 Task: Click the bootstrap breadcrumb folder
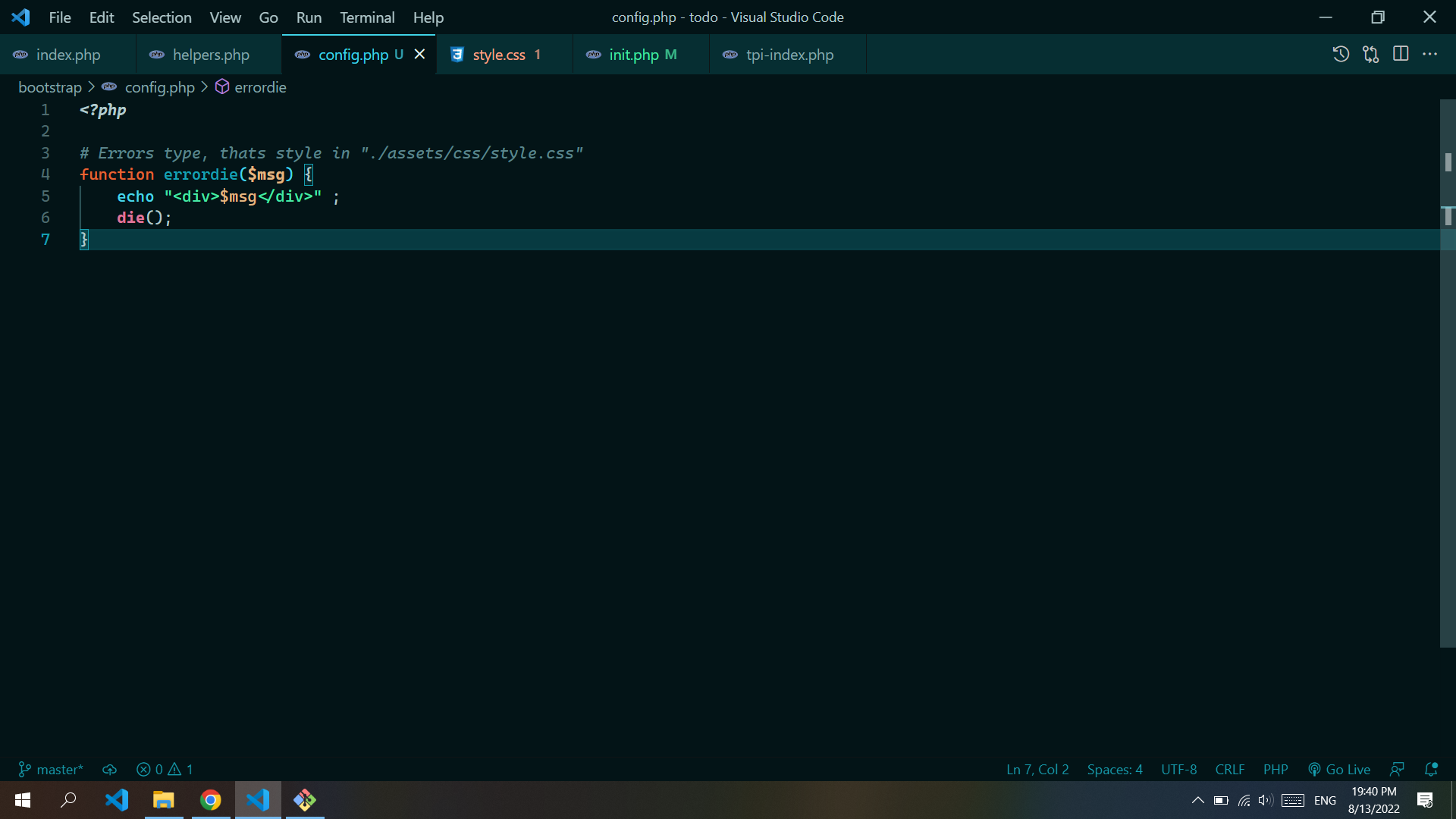click(x=50, y=87)
